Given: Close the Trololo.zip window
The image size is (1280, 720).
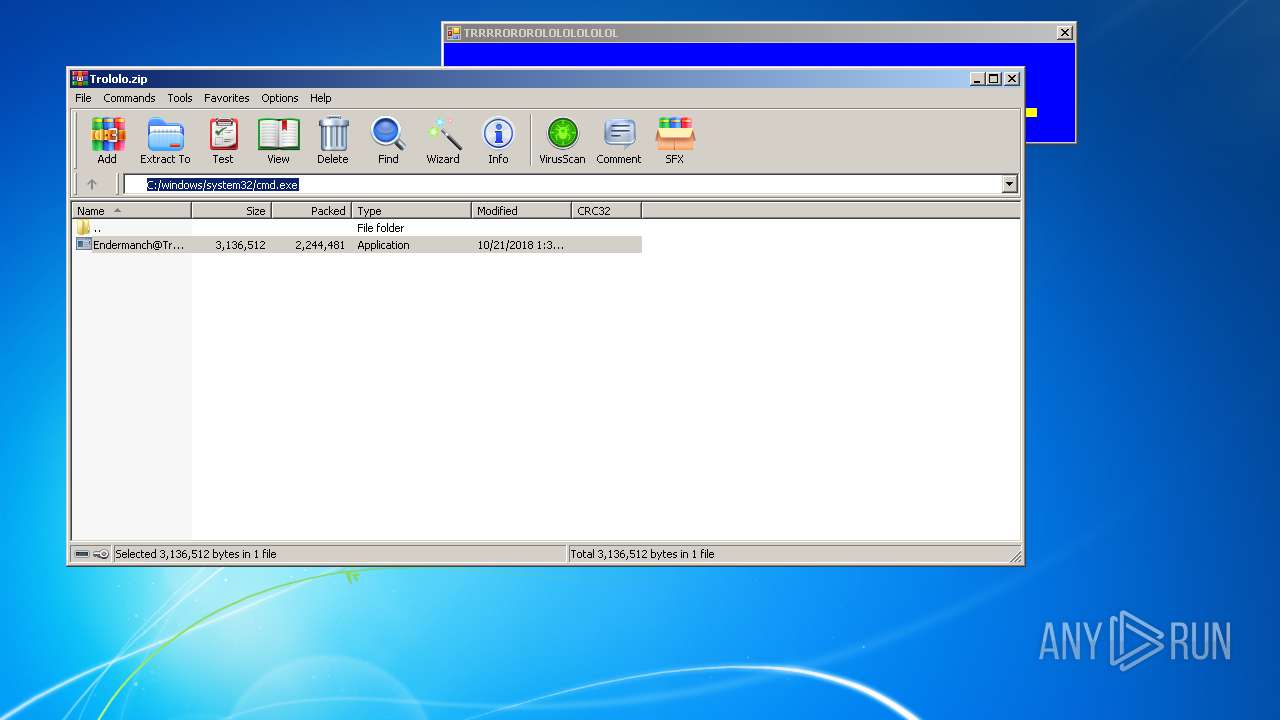Looking at the screenshot, I should (1012, 79).
